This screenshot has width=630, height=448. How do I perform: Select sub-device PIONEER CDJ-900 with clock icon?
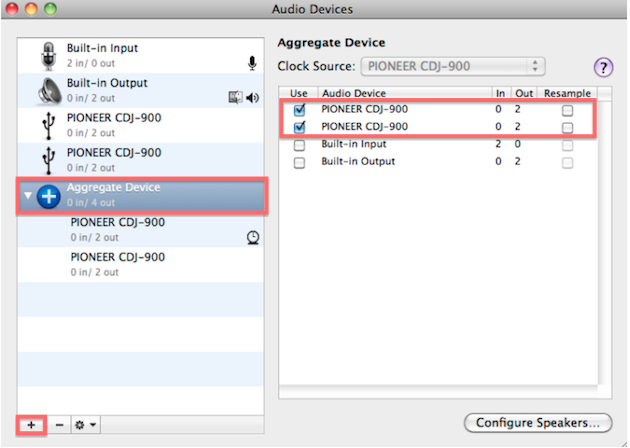(x=141, y=230)
